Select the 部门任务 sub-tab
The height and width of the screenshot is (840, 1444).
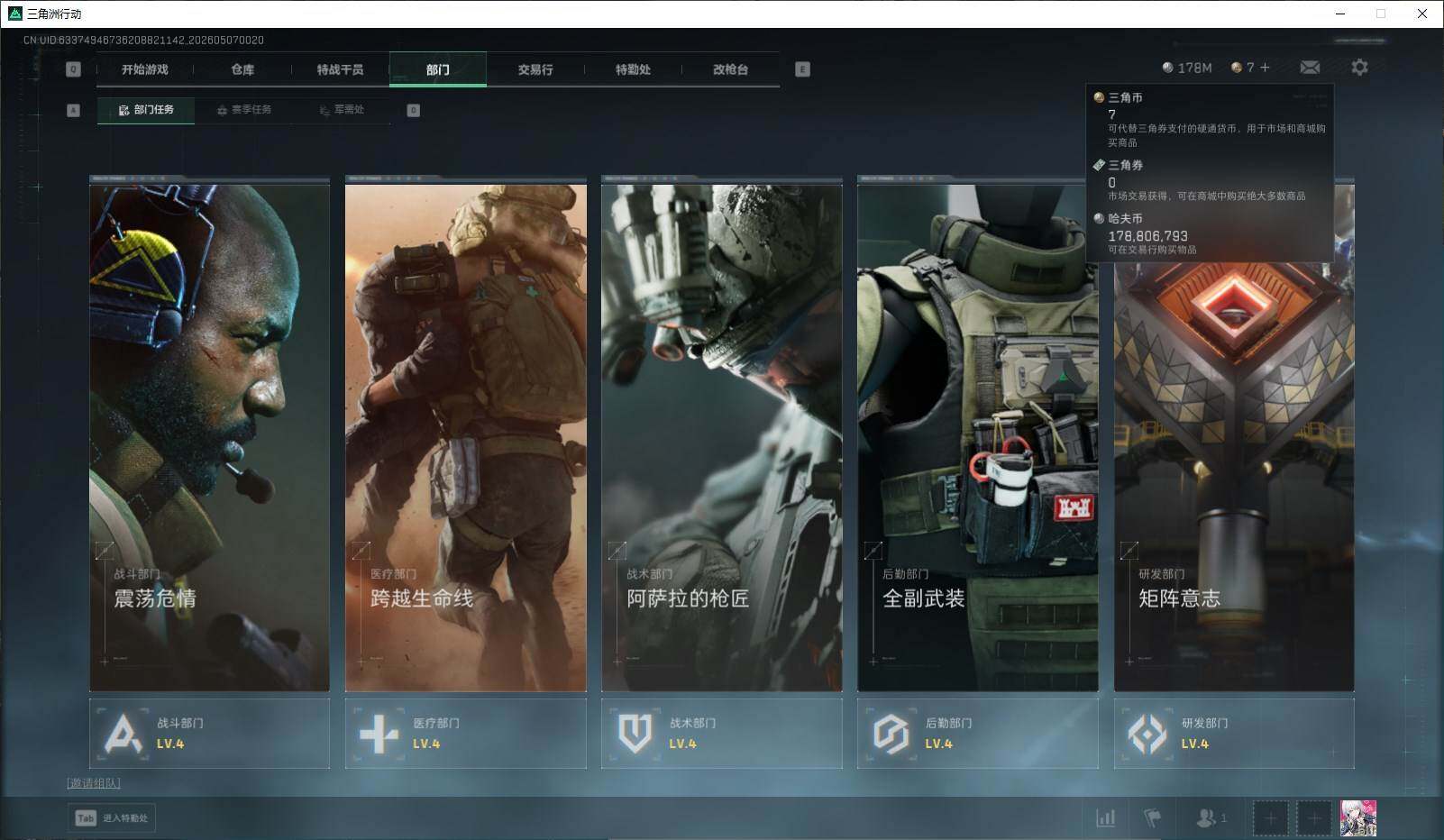click(x=146, y=110)
